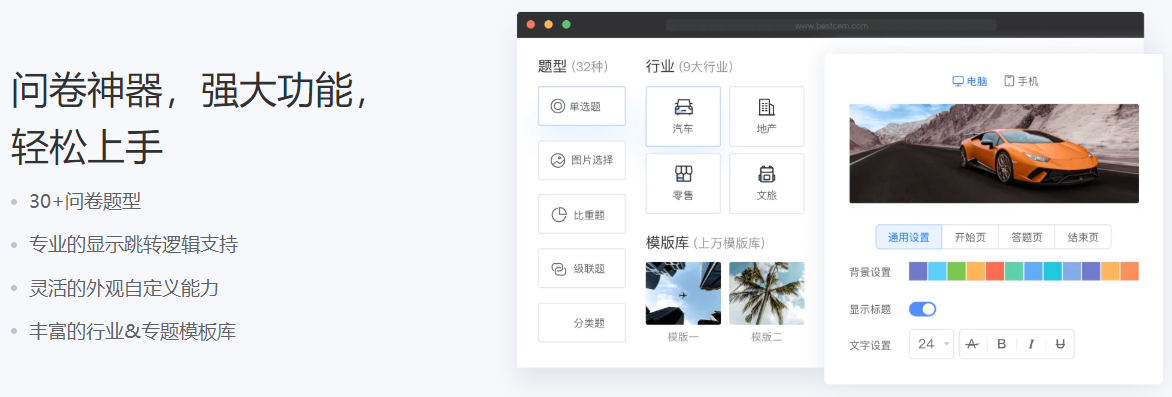Select the 模版二 palm tree template thumbnail
The height and width of the screenshot is (397, 1172).
click(767, 293)
